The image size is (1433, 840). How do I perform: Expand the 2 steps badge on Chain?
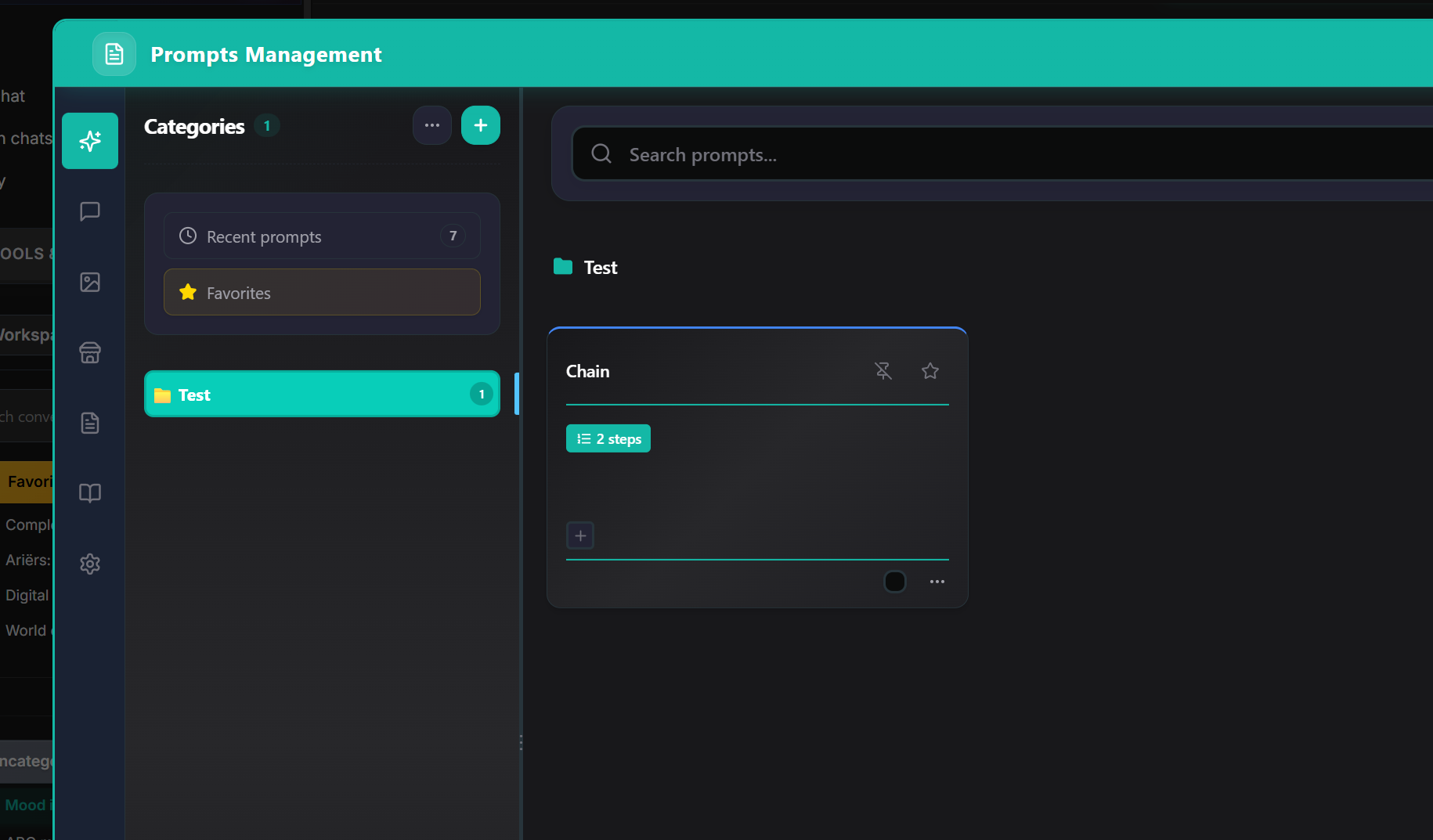click(x=608, y=439)
